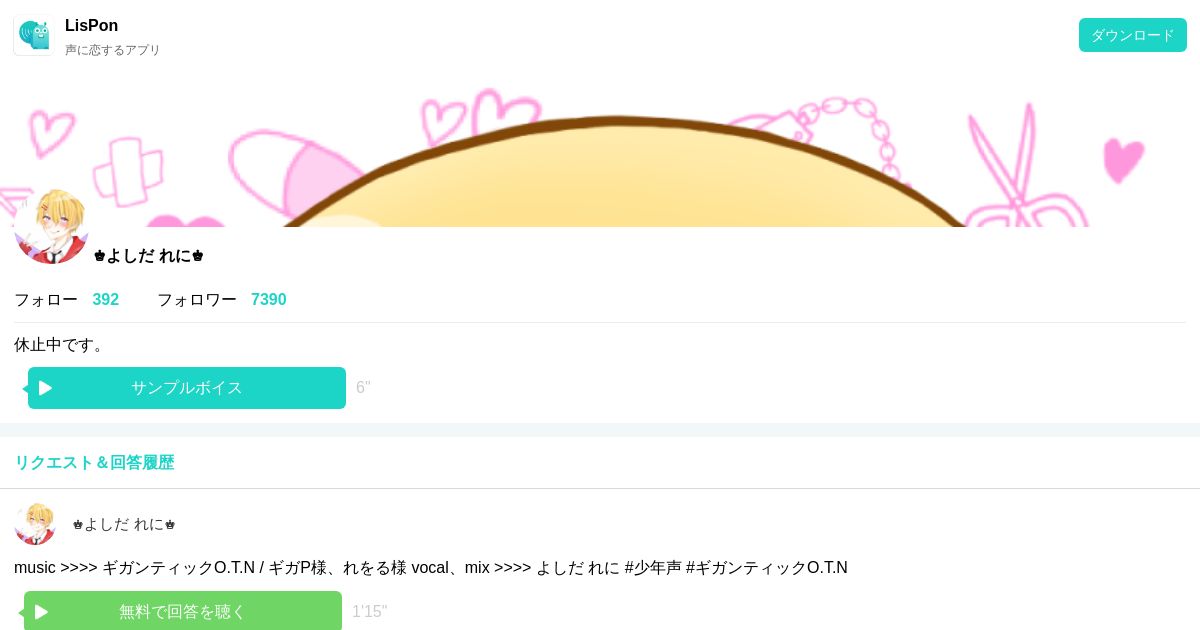Click the play triangle on the green answer button
Viewport: 1200px width, 630px height.
coord(41,612)
